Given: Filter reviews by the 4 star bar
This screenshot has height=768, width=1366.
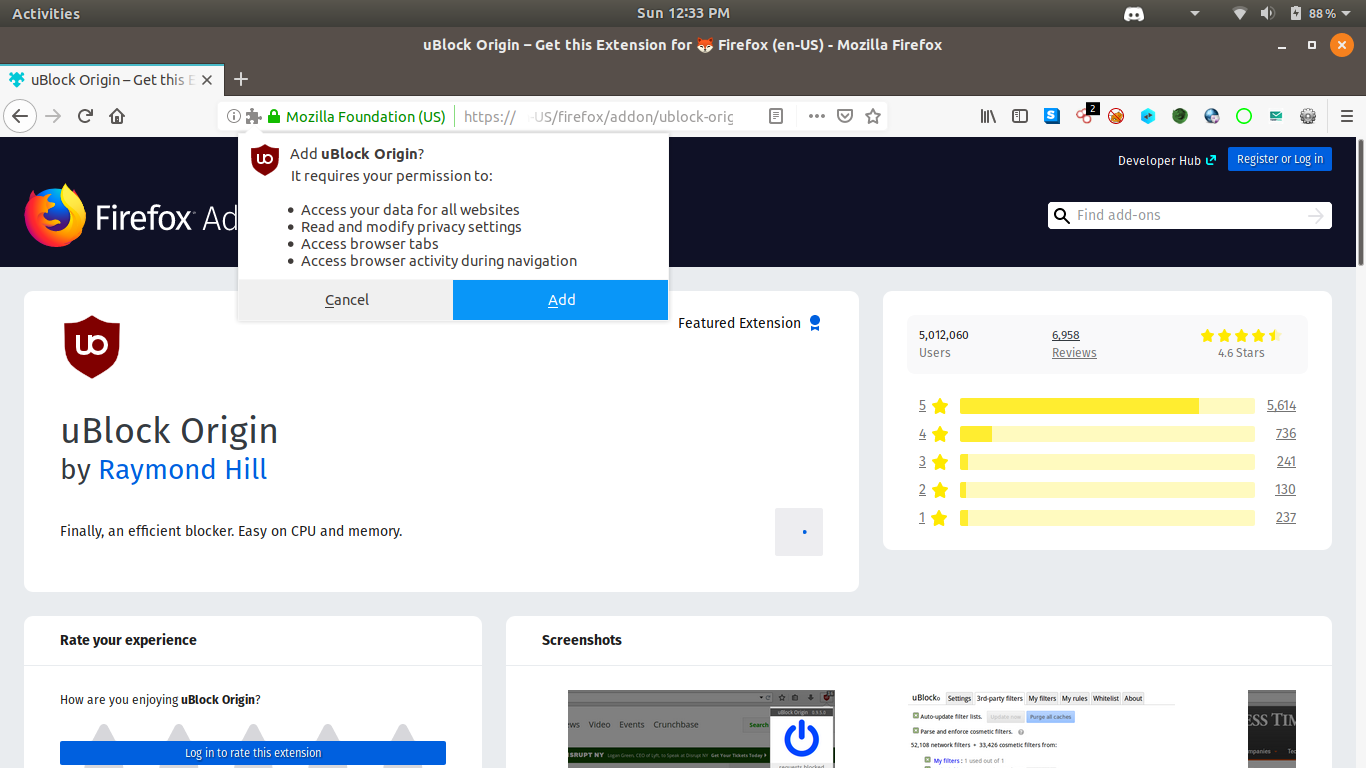Looking at the screenshot, I should click(1107, 434).
